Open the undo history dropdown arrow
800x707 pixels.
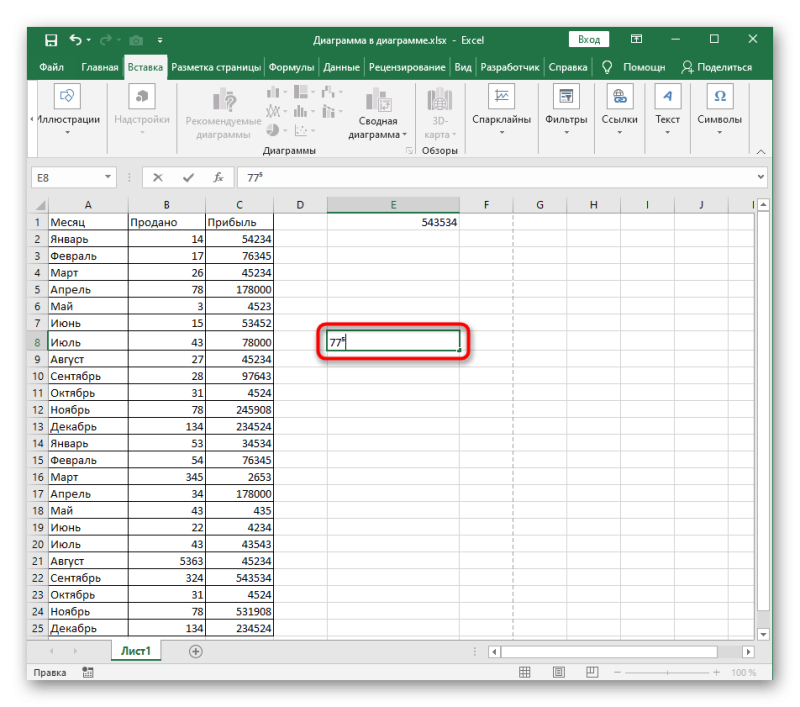(89, 40)
